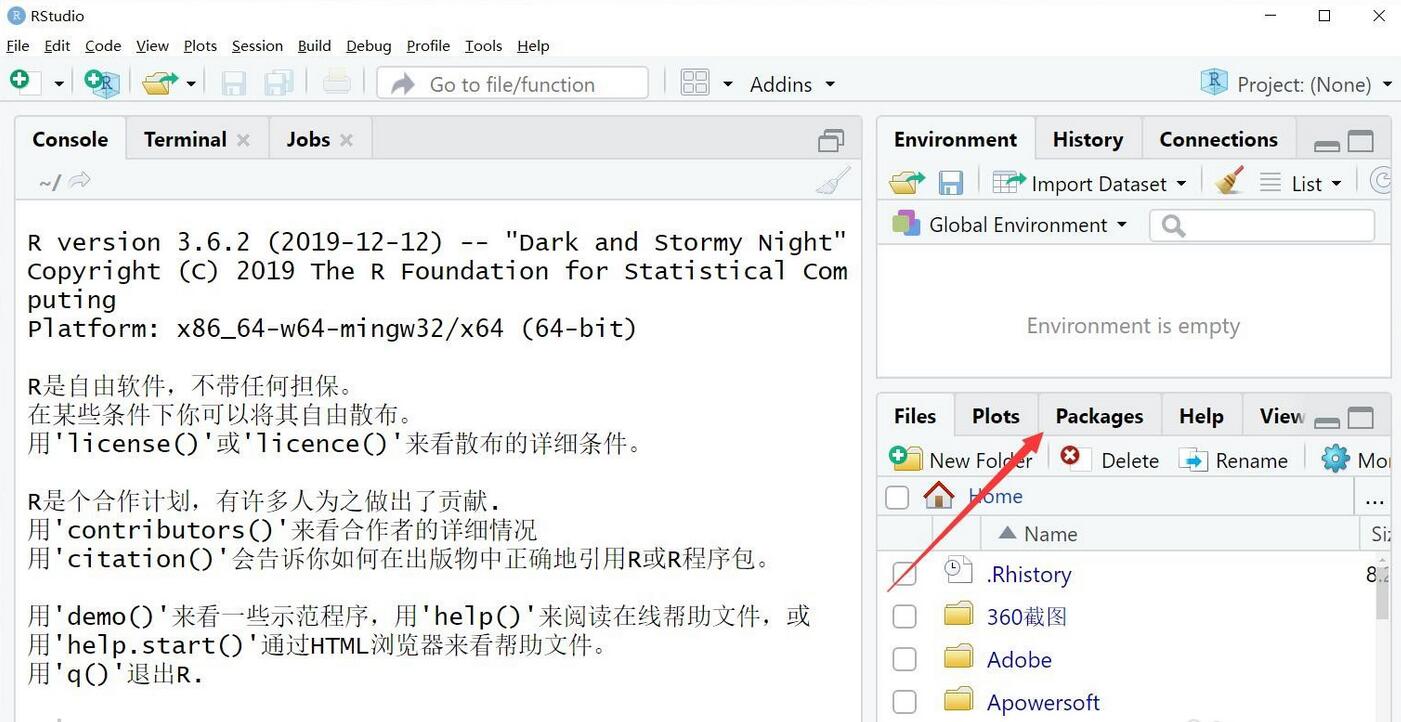The image size is (1401, 722).
Task: Save workspace with disk icon in Environment
Action: click(x=950, y=183)
